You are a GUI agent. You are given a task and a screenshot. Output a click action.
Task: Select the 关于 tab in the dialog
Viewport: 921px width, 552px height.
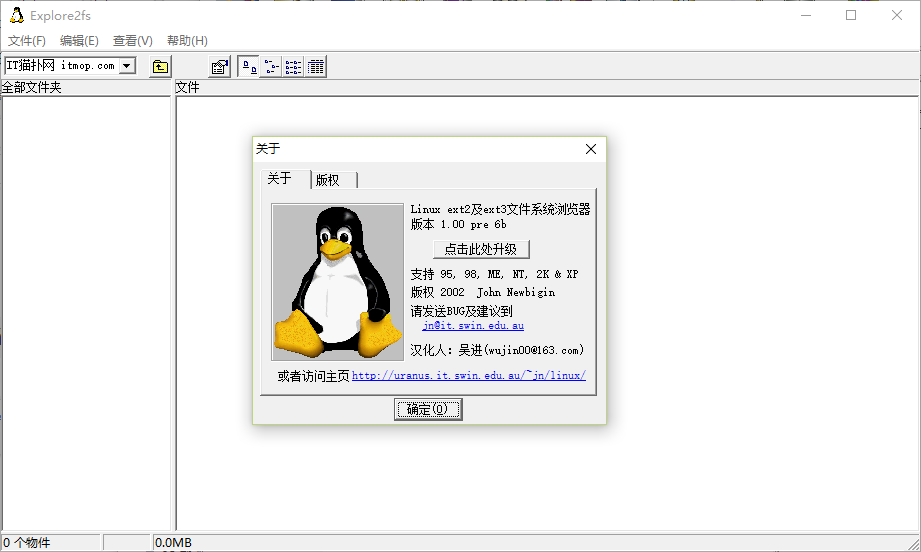coord(285,179)
